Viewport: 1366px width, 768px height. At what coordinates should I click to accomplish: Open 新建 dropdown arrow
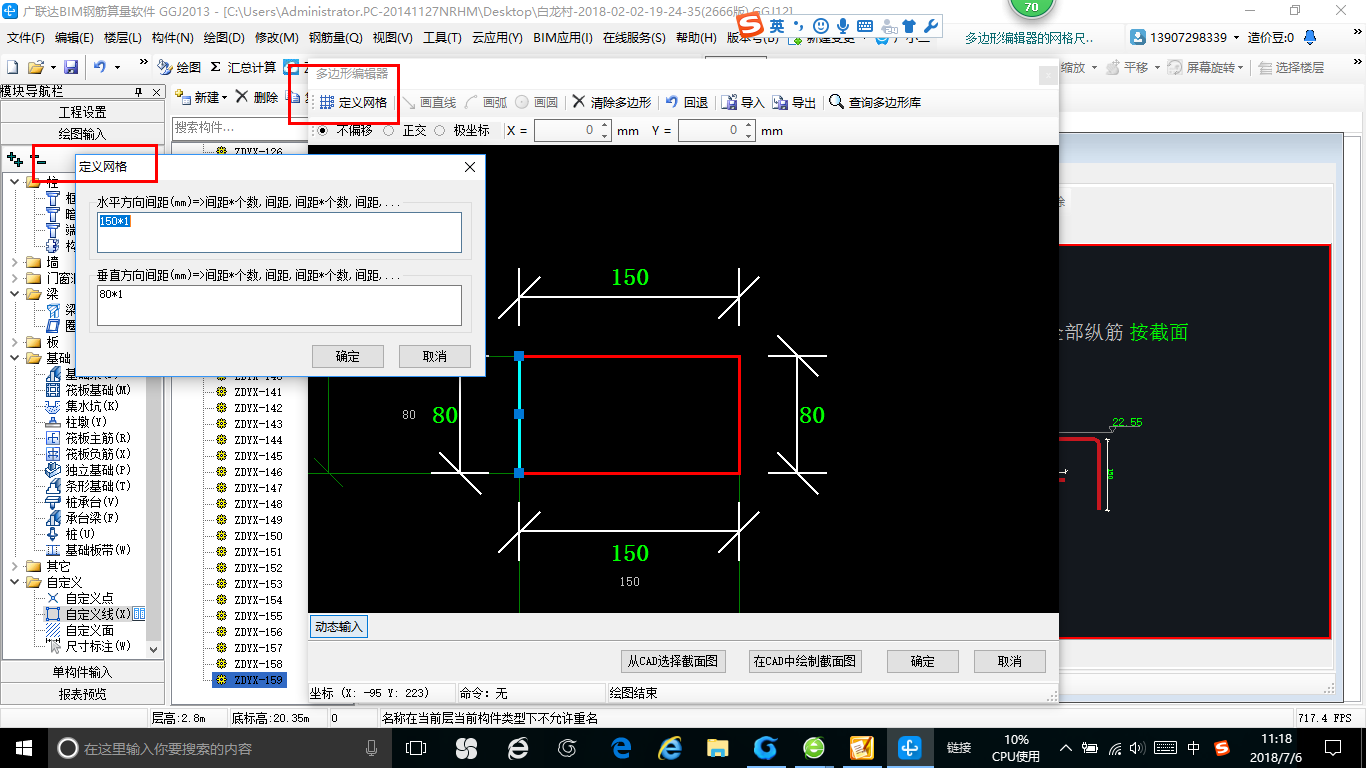point(224,98)
